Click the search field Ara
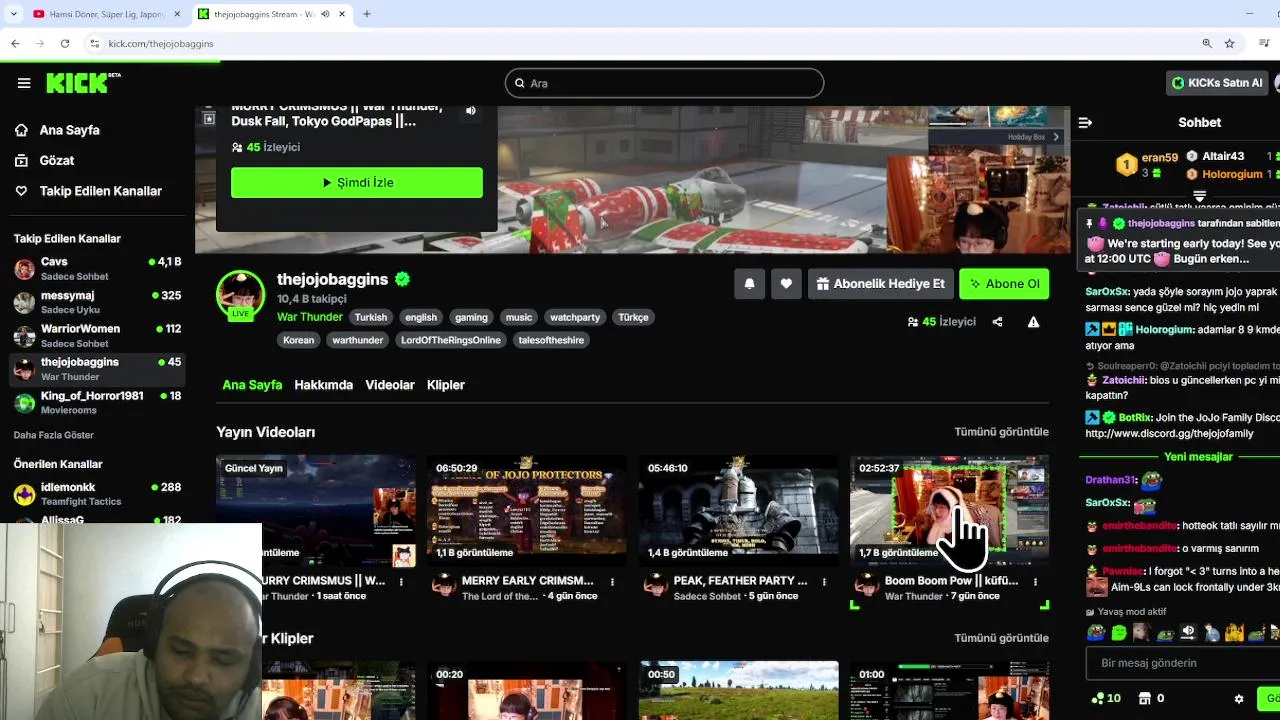The width and height of the screenshot is (1280, 720). pyautogui.click(x=664, y=83)
